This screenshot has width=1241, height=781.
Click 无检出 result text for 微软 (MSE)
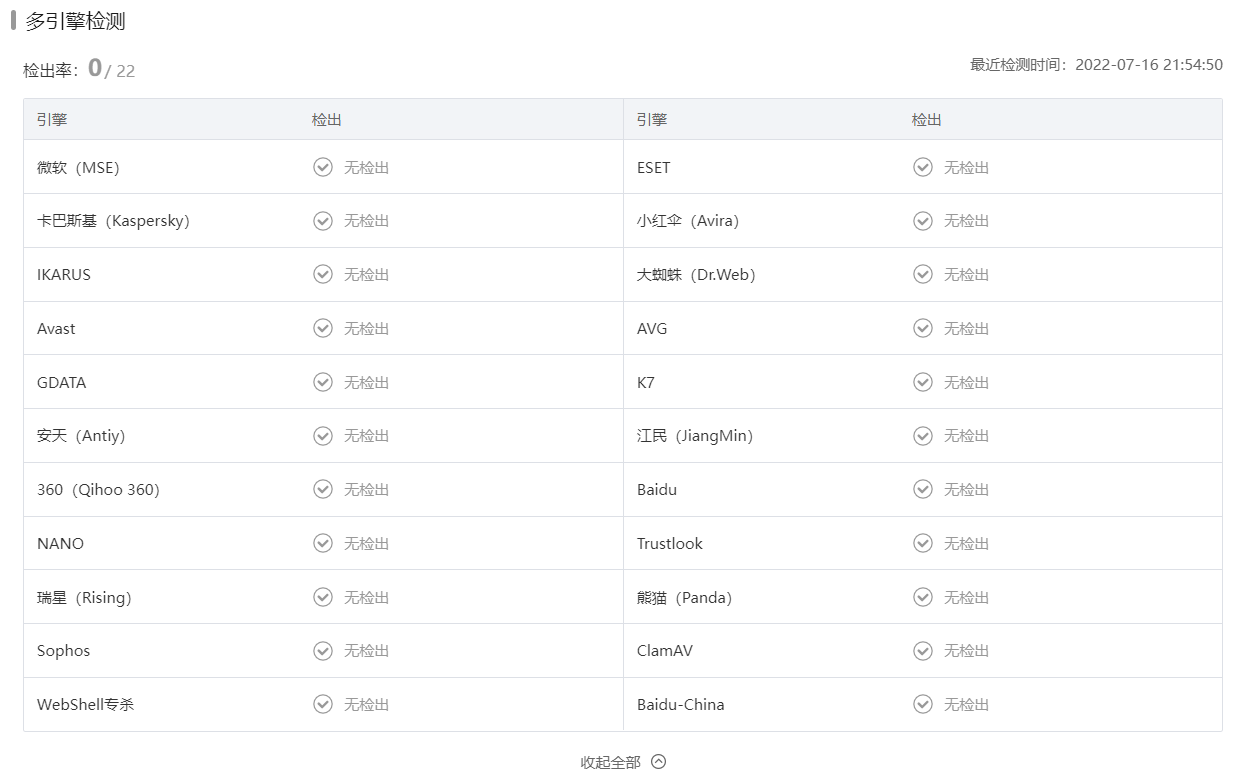(366, 167)
